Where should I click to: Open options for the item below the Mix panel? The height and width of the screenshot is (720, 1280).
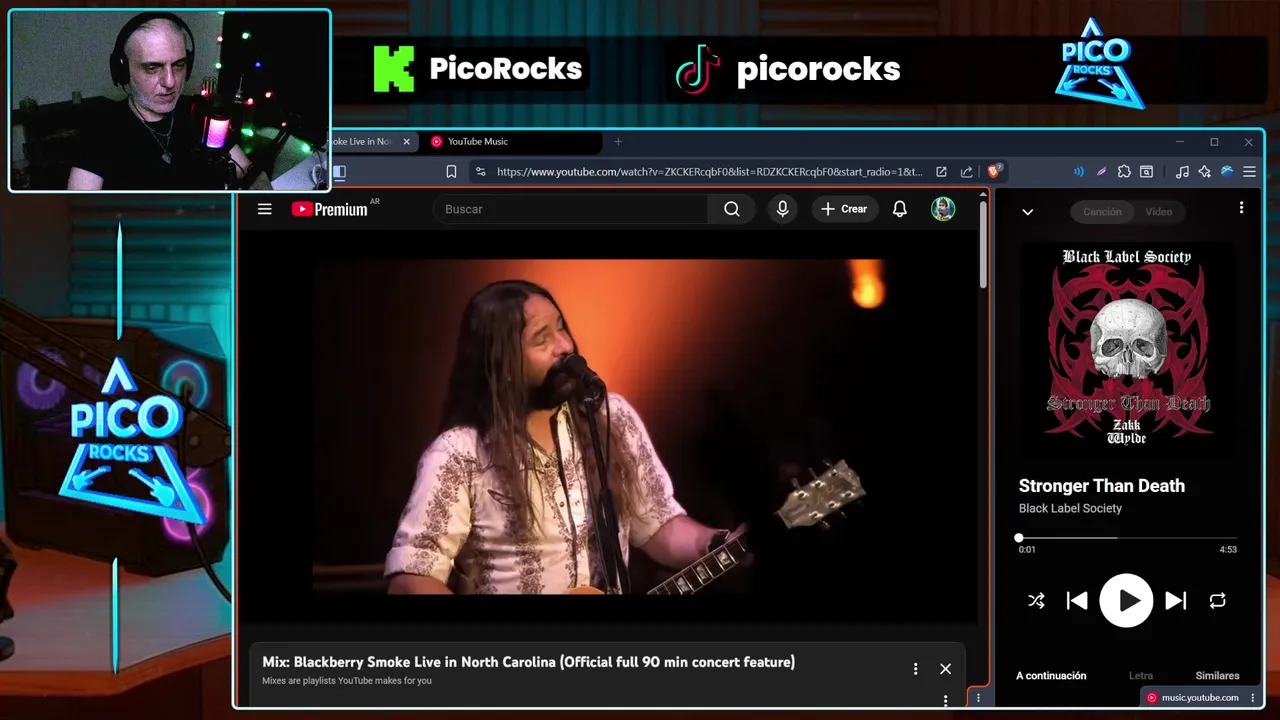click(x=945, y=702)
